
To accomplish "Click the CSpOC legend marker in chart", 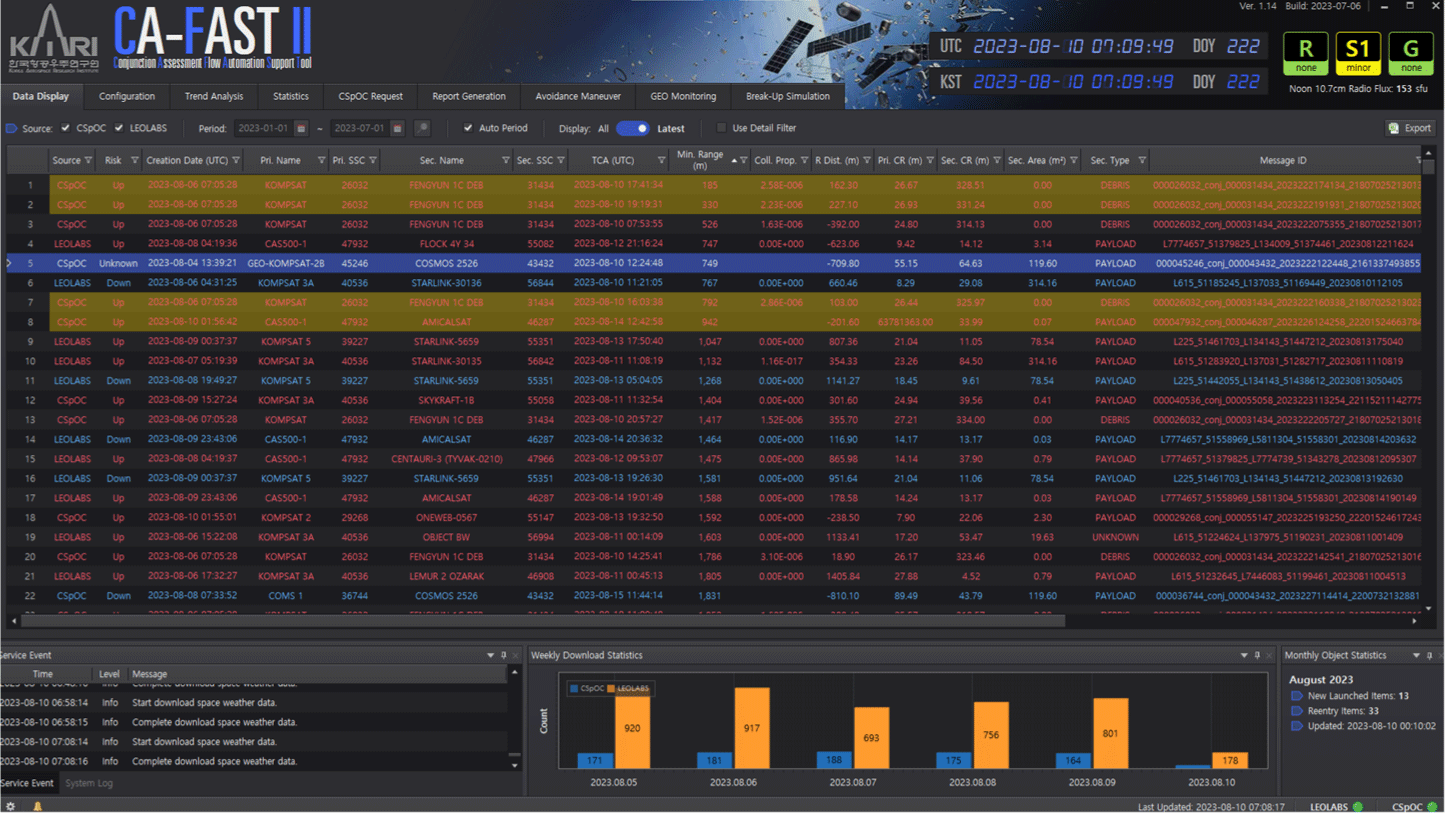I will (x=574, y=688).
